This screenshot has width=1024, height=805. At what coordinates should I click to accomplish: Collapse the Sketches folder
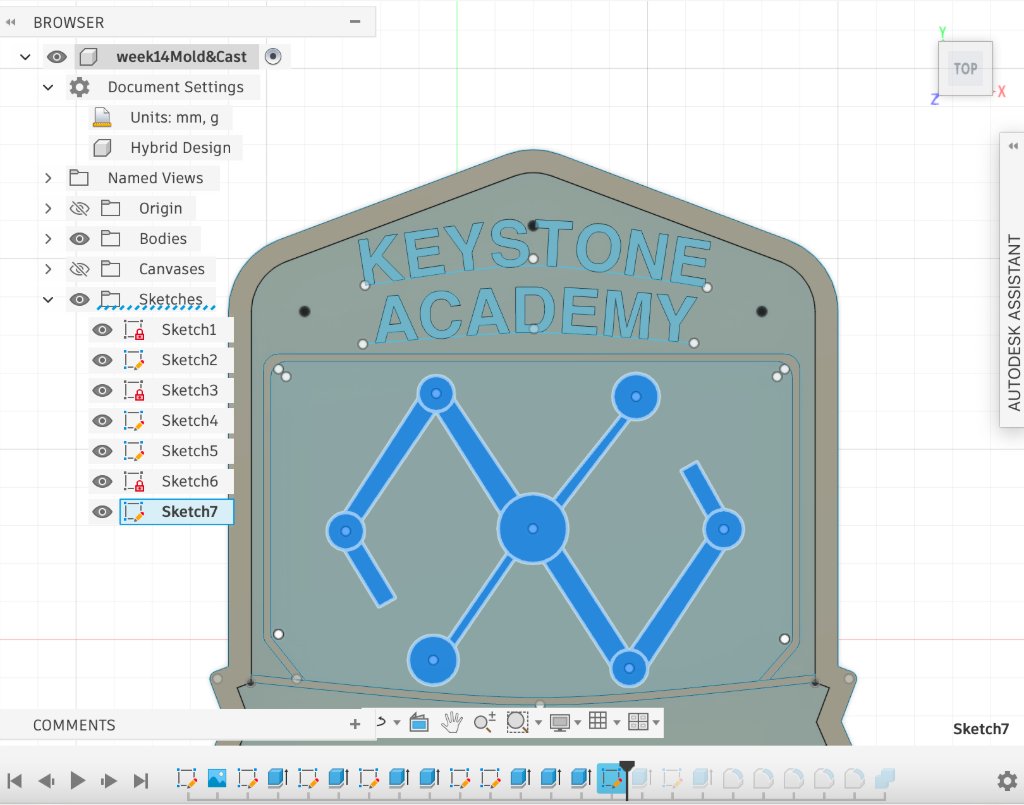click(x=48, y=300)
